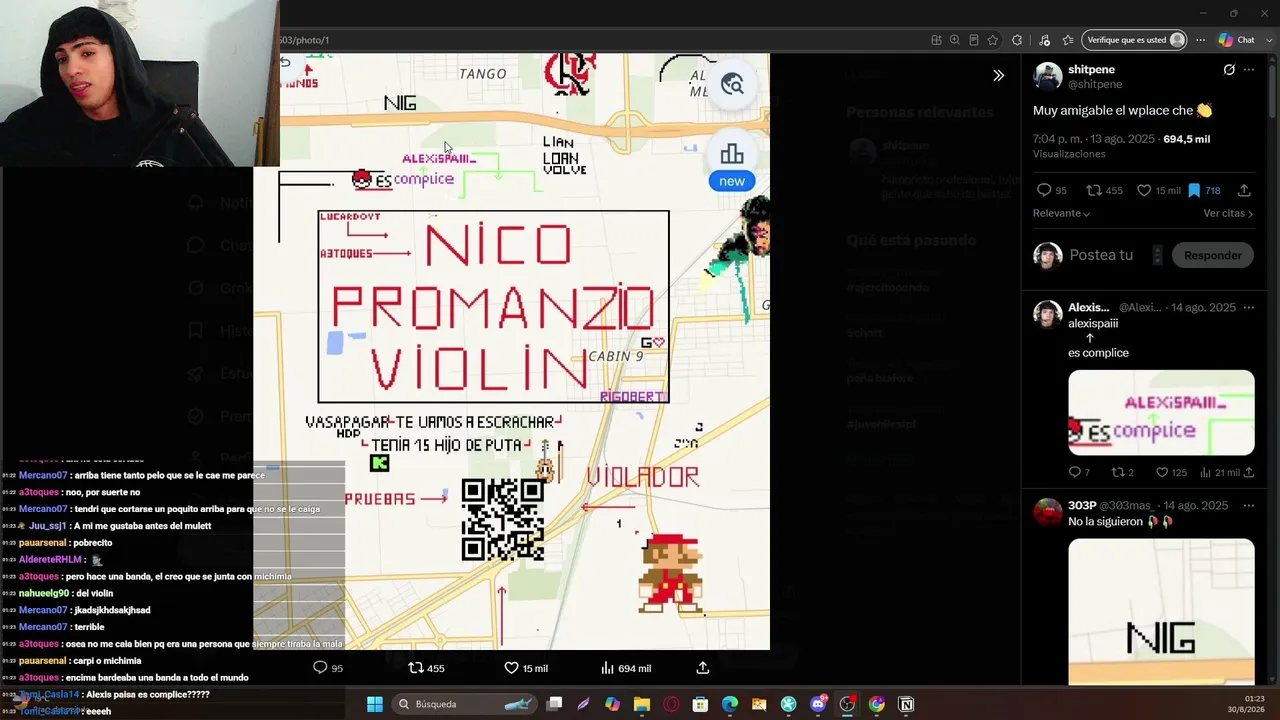This screenshot has height=720, width=1280.
Task: Open Opera browser from the taskbar
Action: [671, 704]
